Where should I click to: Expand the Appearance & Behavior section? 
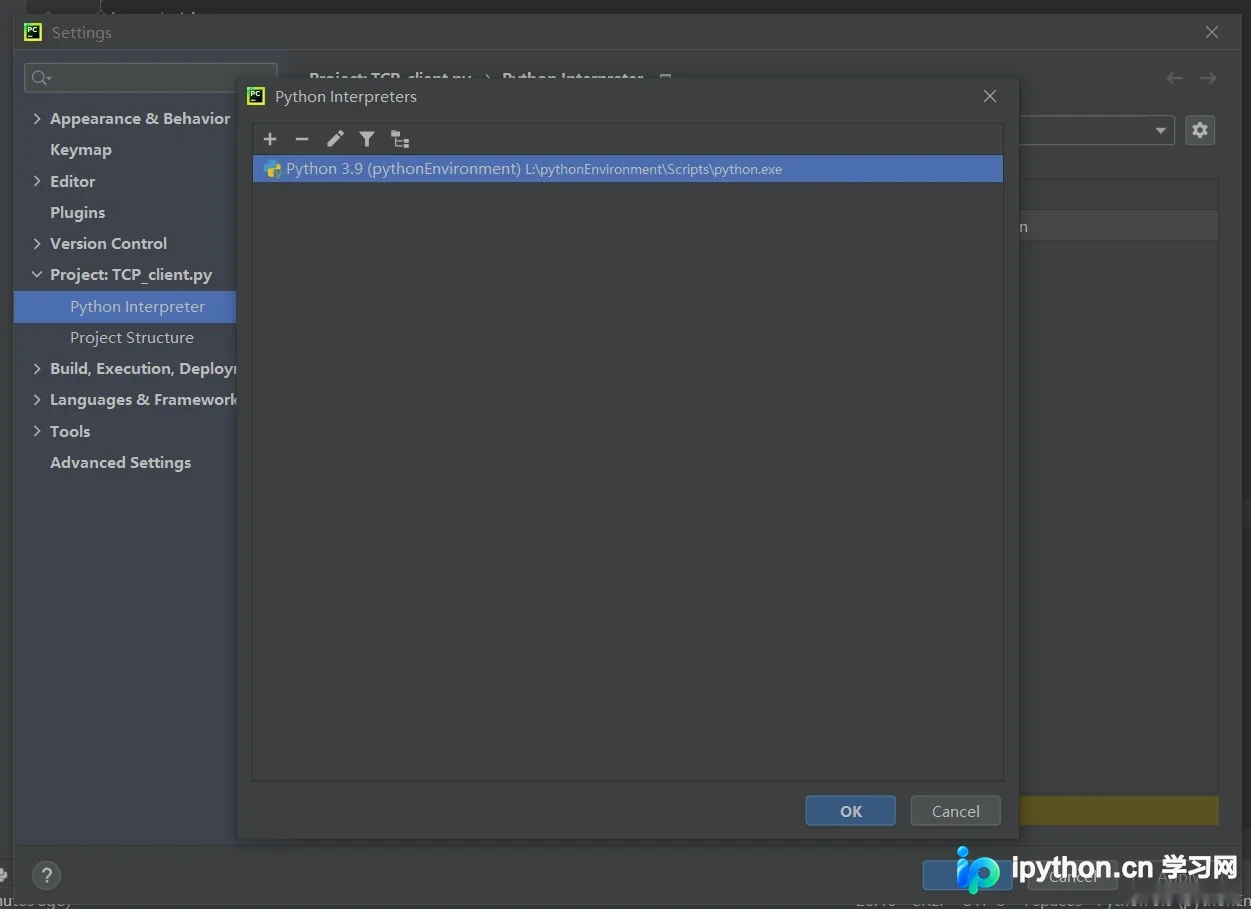tap(37, 118)
